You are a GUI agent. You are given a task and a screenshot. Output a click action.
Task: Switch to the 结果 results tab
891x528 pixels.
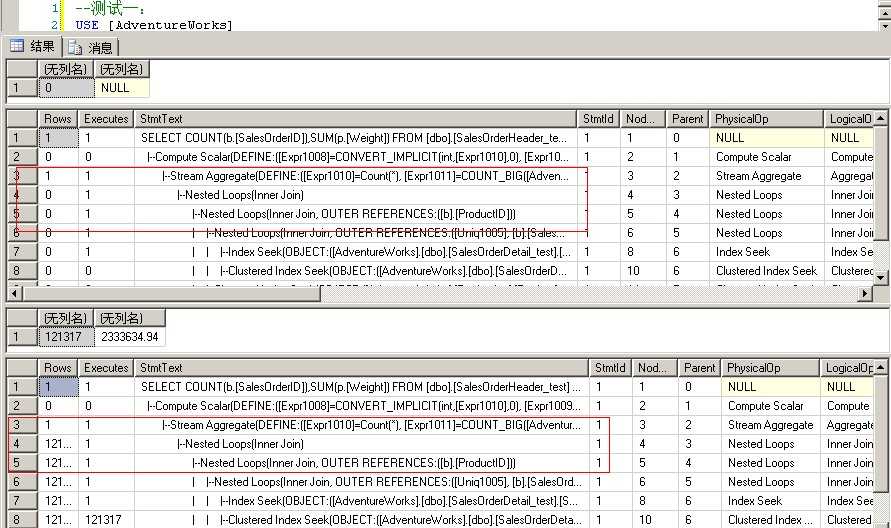pos(32,46)
